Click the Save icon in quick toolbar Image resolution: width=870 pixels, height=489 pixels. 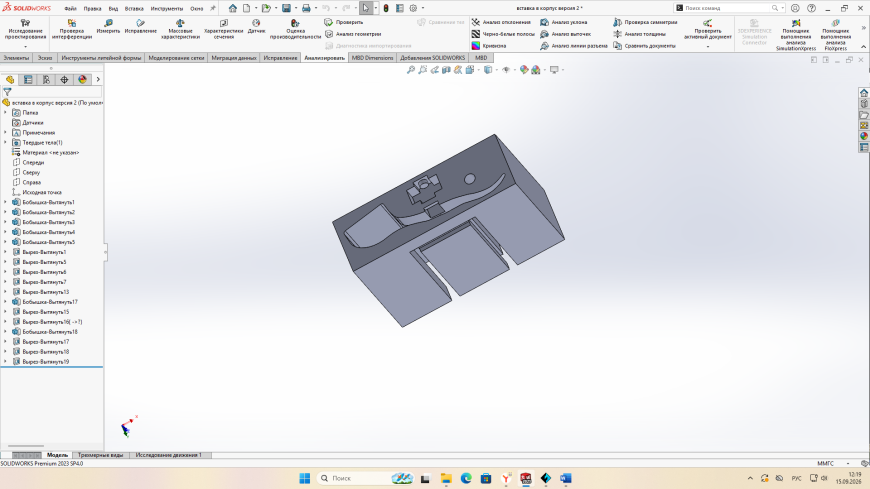(x=286, y=8)
